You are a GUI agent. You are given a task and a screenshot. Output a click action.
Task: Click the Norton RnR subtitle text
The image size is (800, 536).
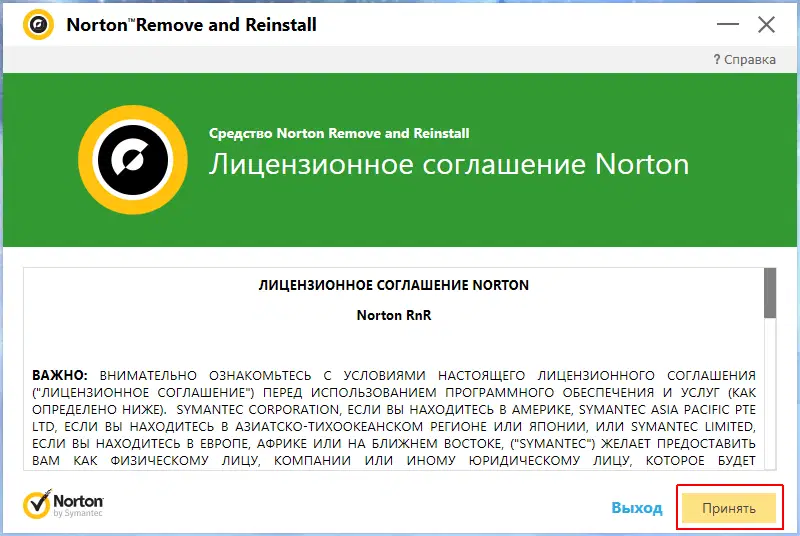pos(393,315)
